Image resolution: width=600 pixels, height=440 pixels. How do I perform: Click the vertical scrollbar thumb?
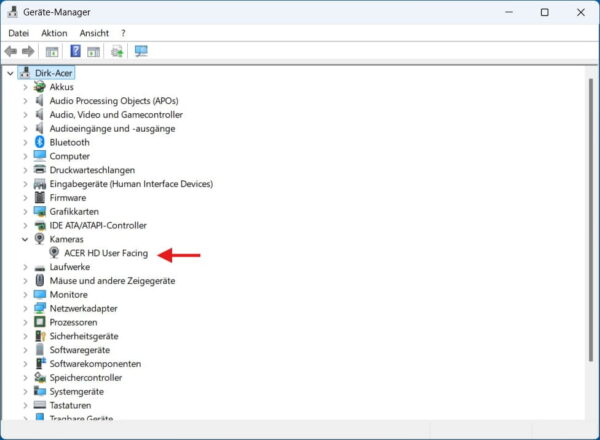(591, 220)
